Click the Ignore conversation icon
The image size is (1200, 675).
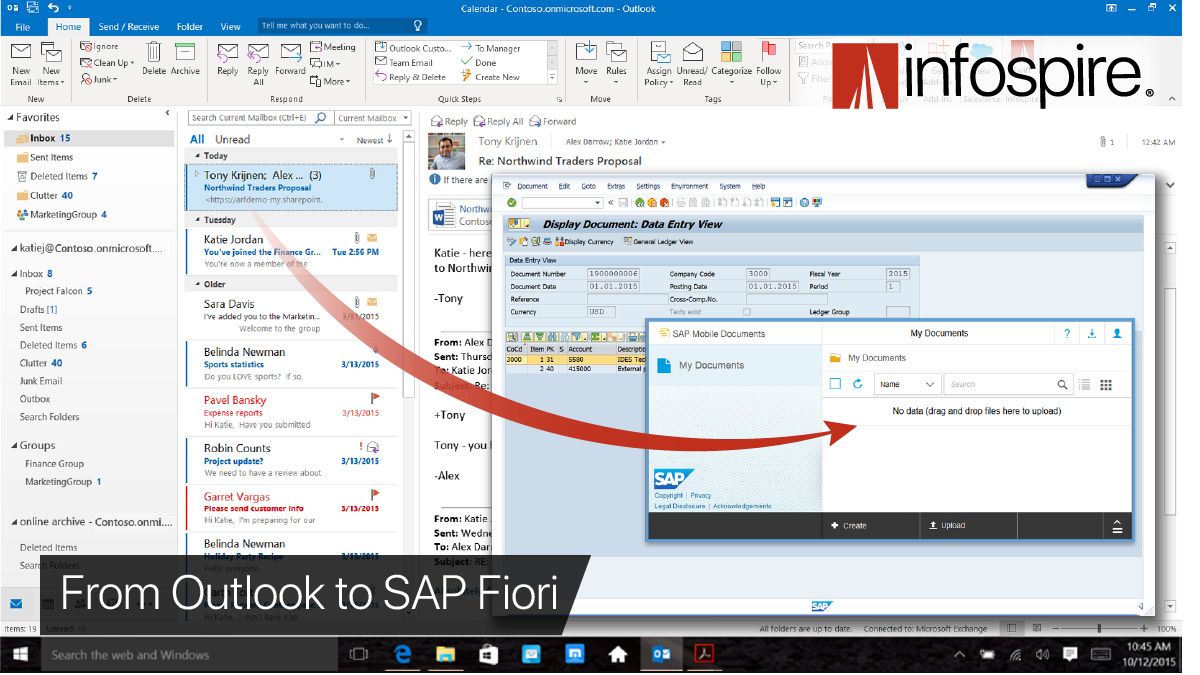(x=86, y=46)
